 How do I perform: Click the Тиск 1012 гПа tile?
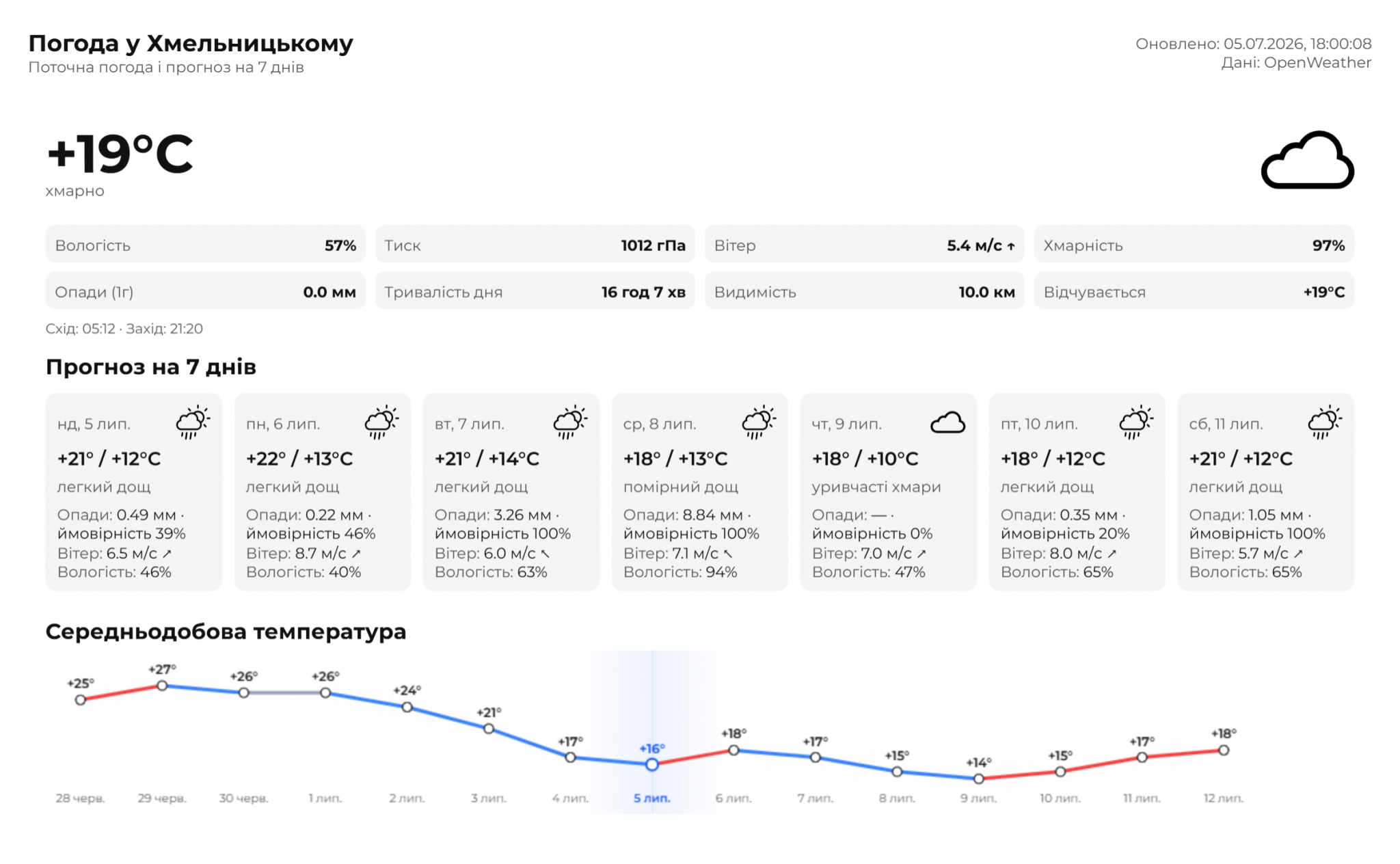click(x=535, y=245)
